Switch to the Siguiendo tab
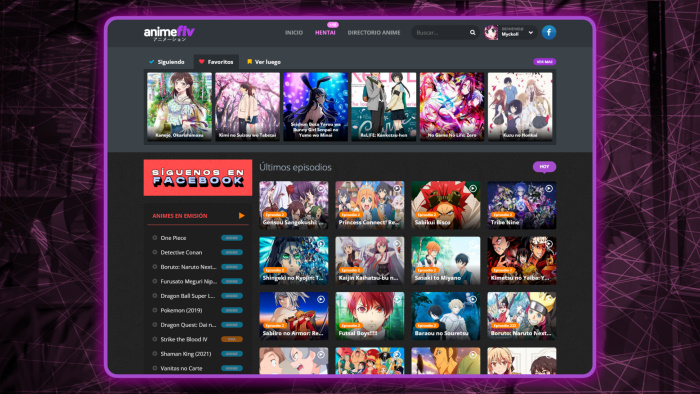Screen dimensions: 700x394 pyautogui.click(x=167, y=62)
